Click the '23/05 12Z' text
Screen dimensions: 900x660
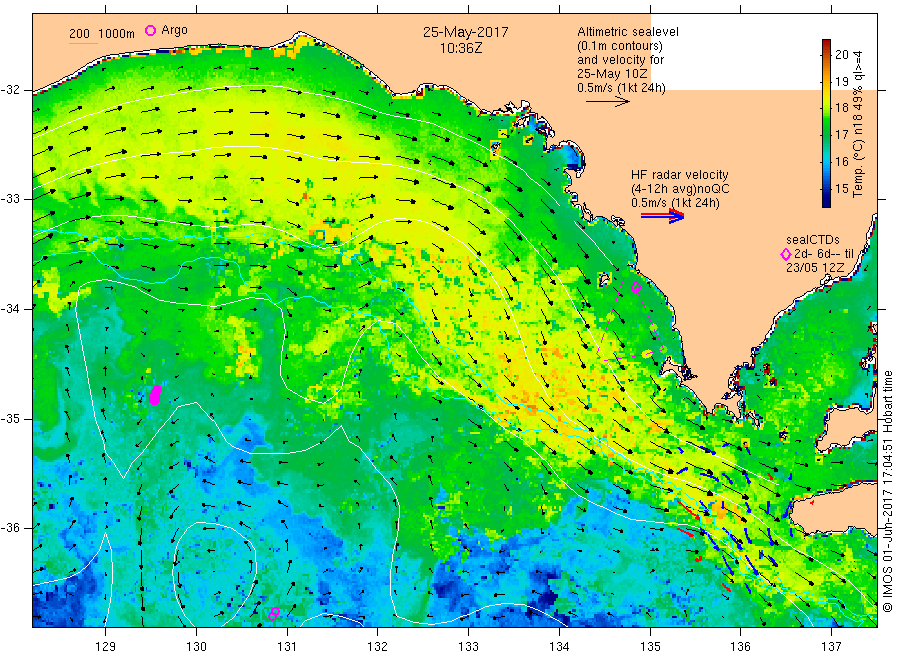[815, 267]
